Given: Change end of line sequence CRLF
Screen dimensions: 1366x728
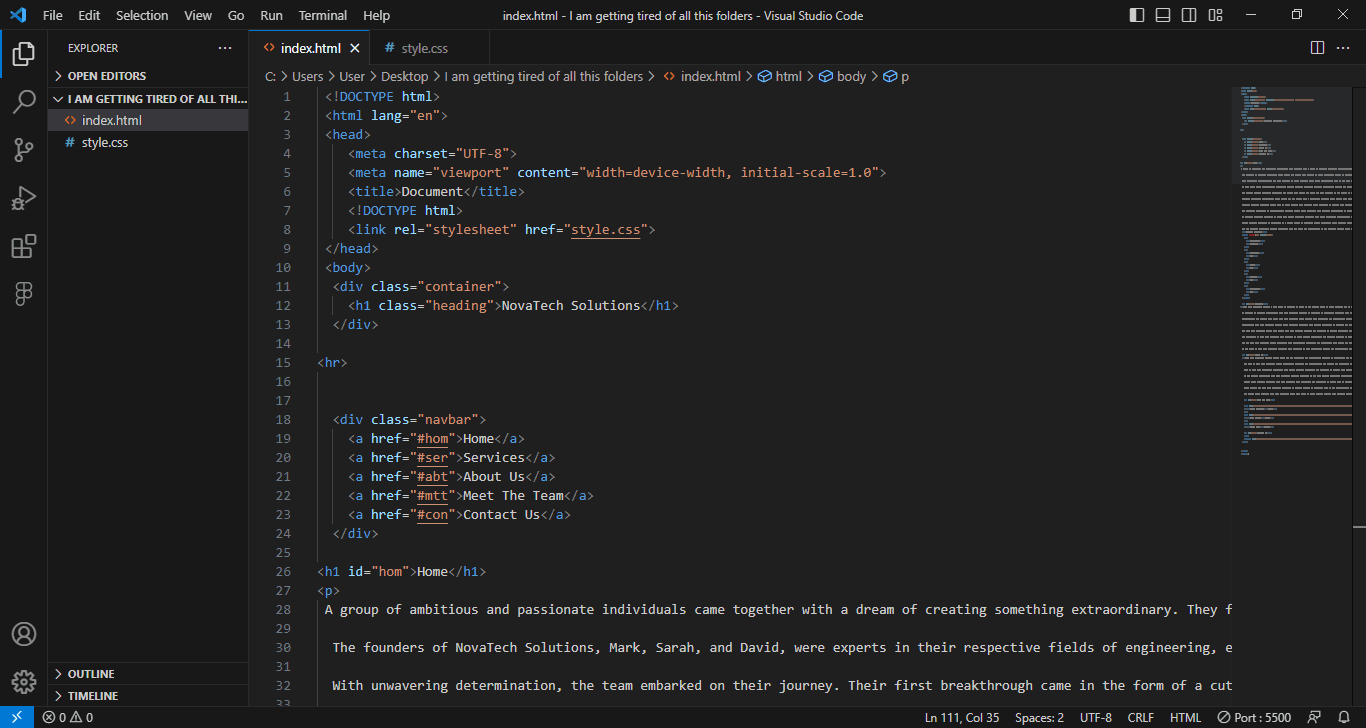Looking at the screenshot, I should tap(1141, 717).
